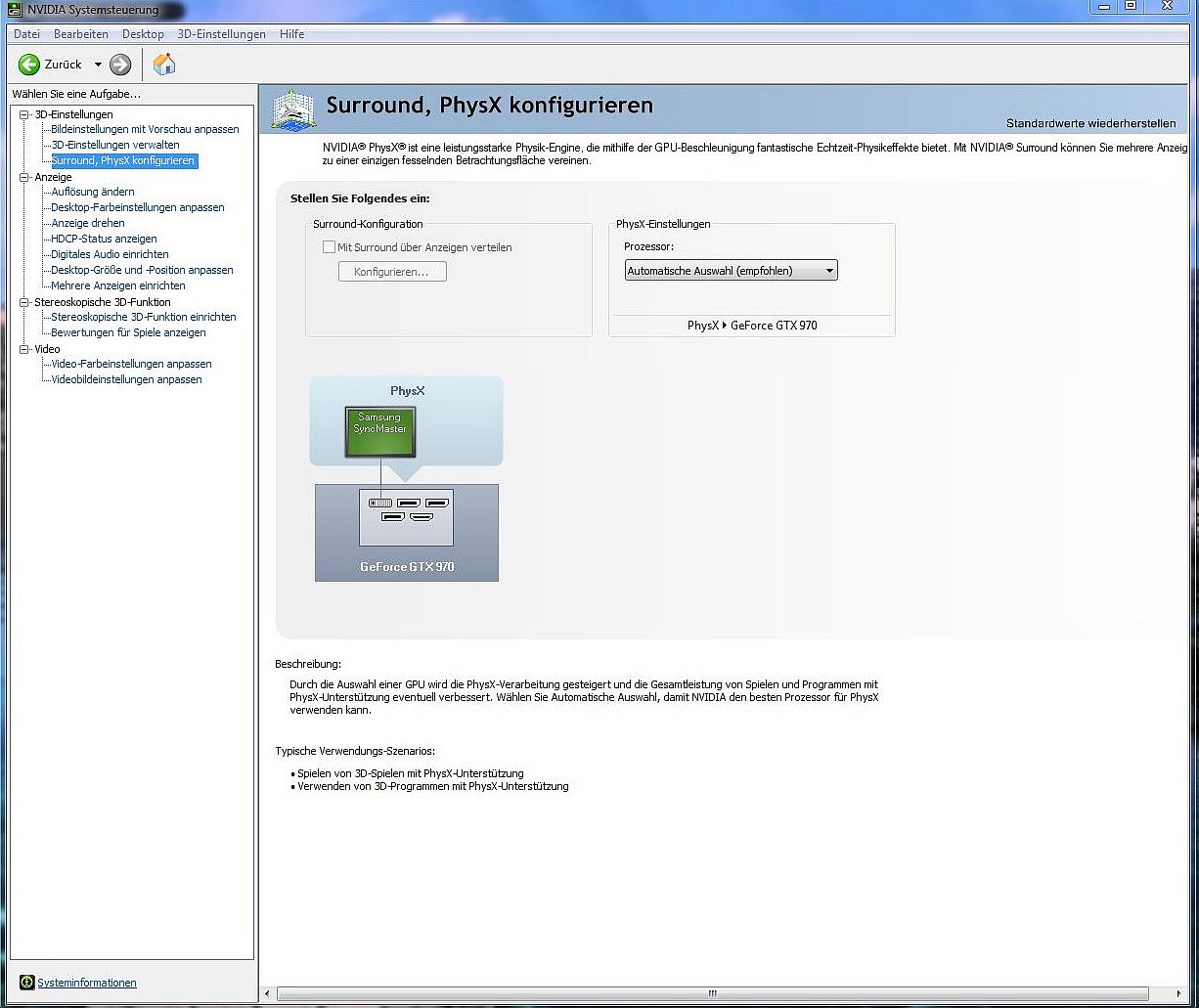Select Desktop-Größe und -Position anpassen

click(x=142, y=270)
